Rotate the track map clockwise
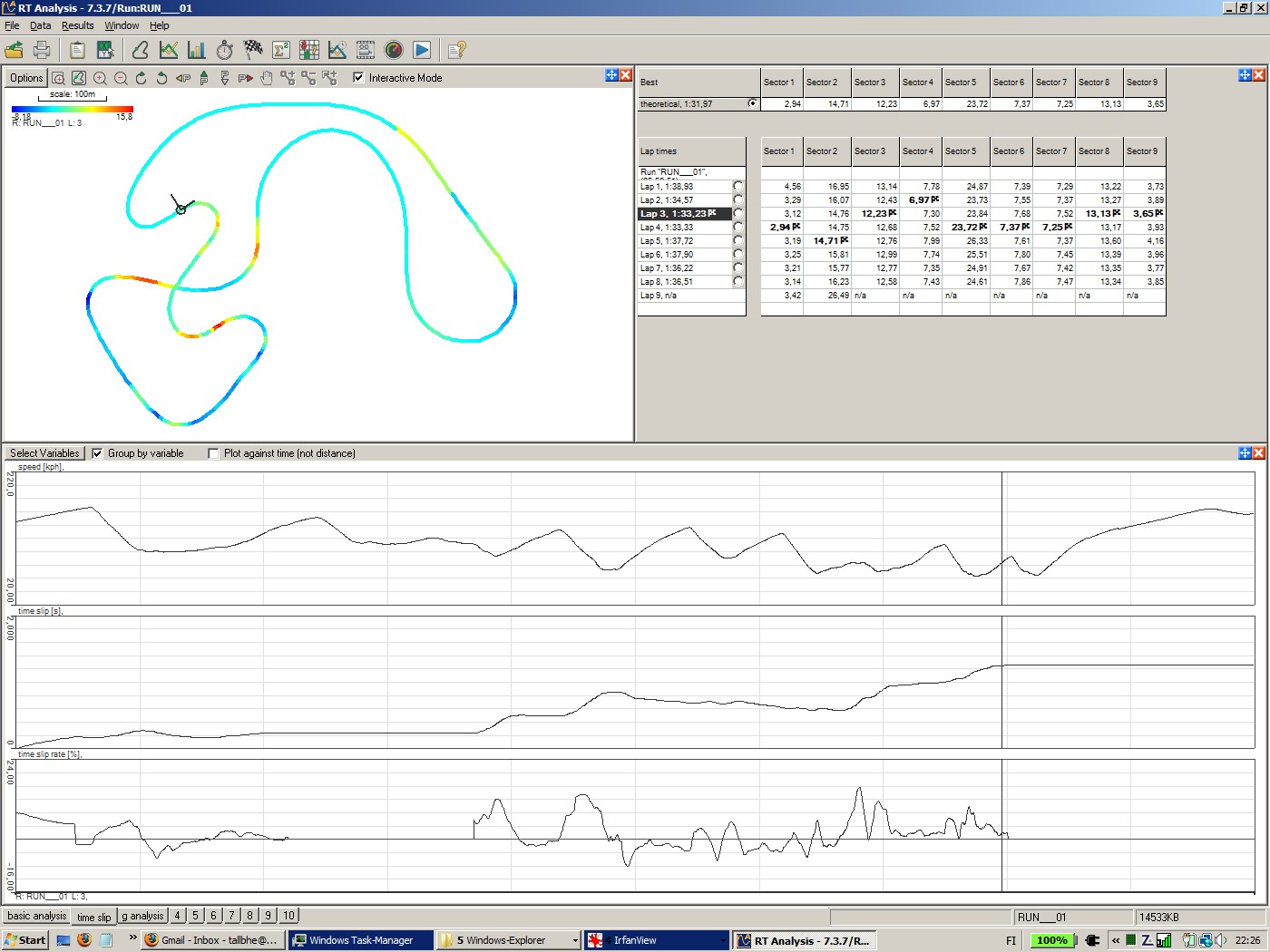The image size is (1270, 952). coord(142,78)
